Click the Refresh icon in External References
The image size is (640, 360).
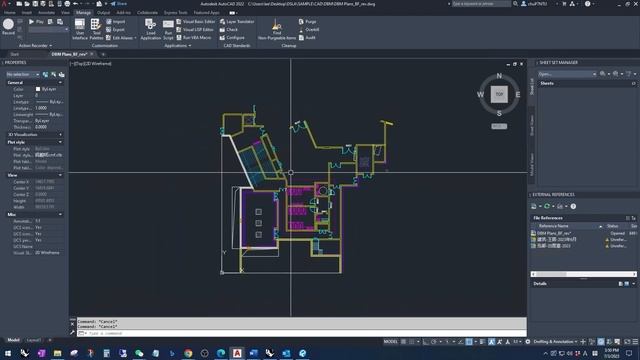547,207
